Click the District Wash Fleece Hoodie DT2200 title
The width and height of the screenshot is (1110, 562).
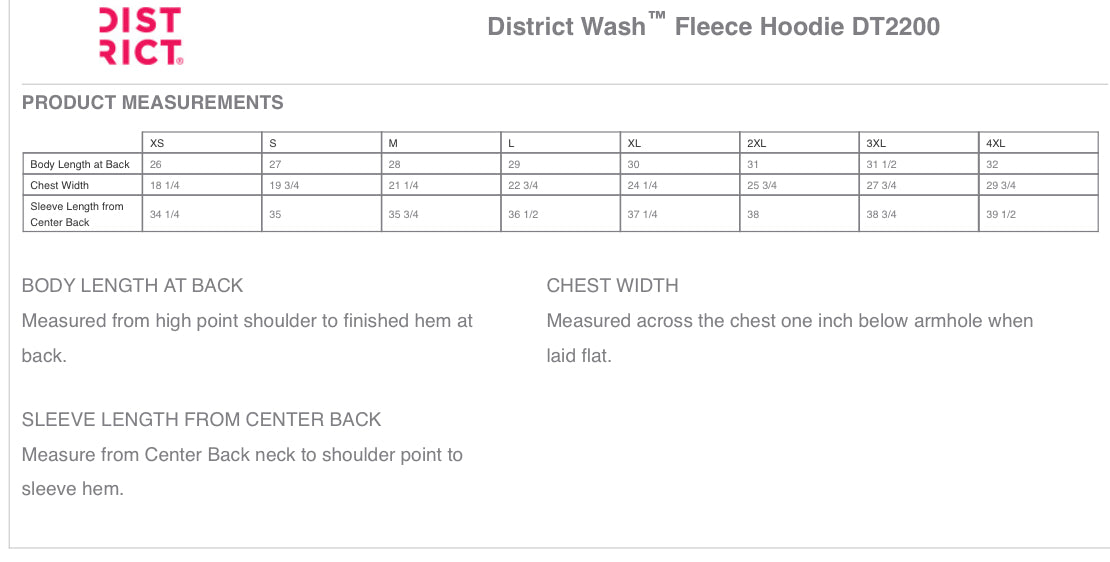pos(713,27)
